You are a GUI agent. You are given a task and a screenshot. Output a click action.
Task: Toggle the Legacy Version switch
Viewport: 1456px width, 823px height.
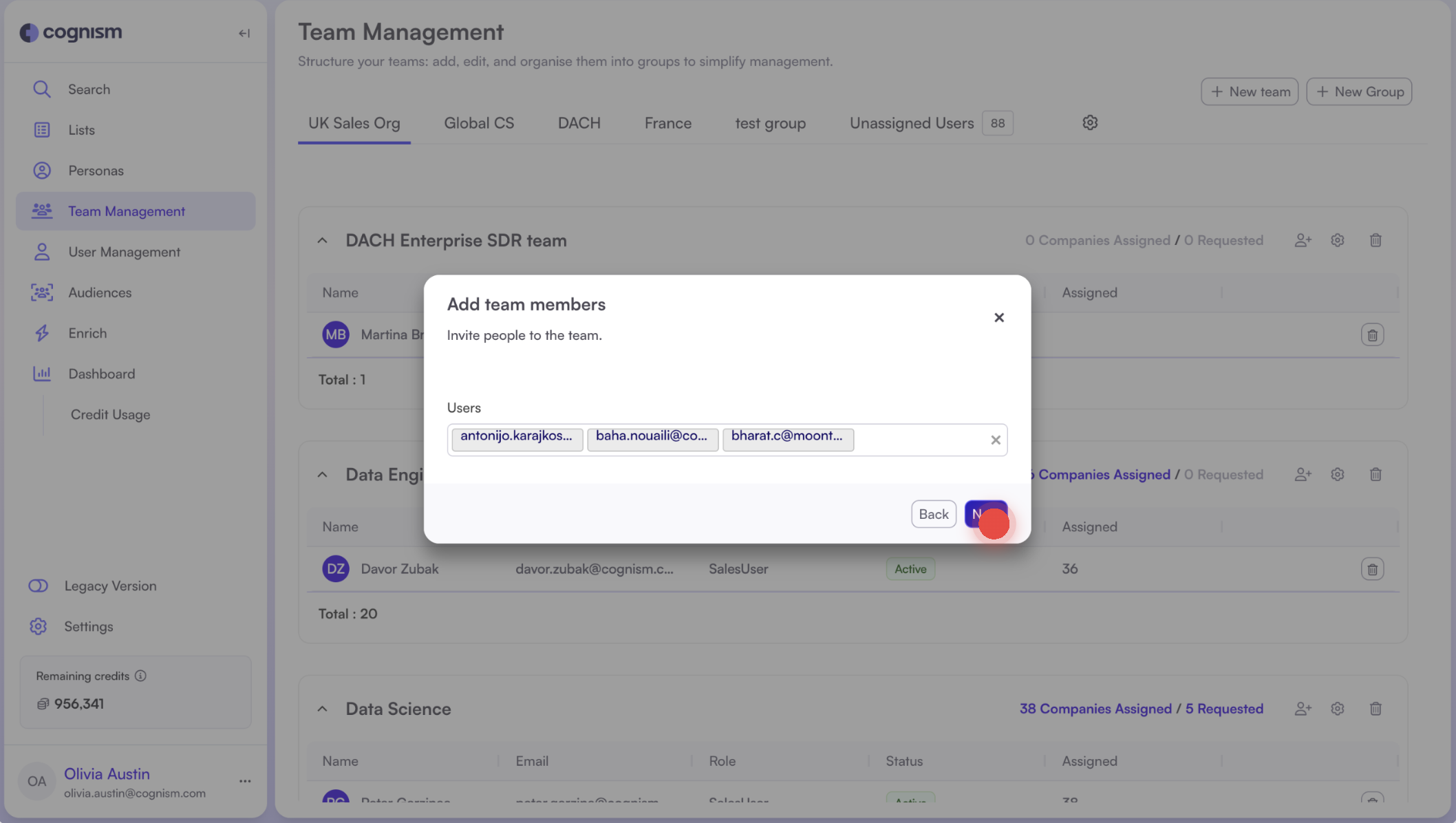[38, 586]
